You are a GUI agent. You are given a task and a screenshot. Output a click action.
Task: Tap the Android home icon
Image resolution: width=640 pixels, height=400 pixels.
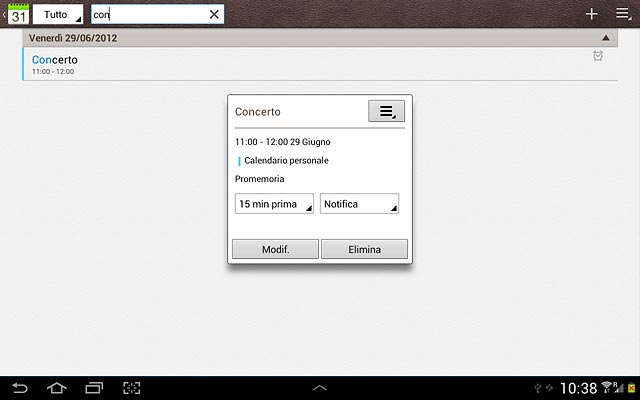(57, 388)
